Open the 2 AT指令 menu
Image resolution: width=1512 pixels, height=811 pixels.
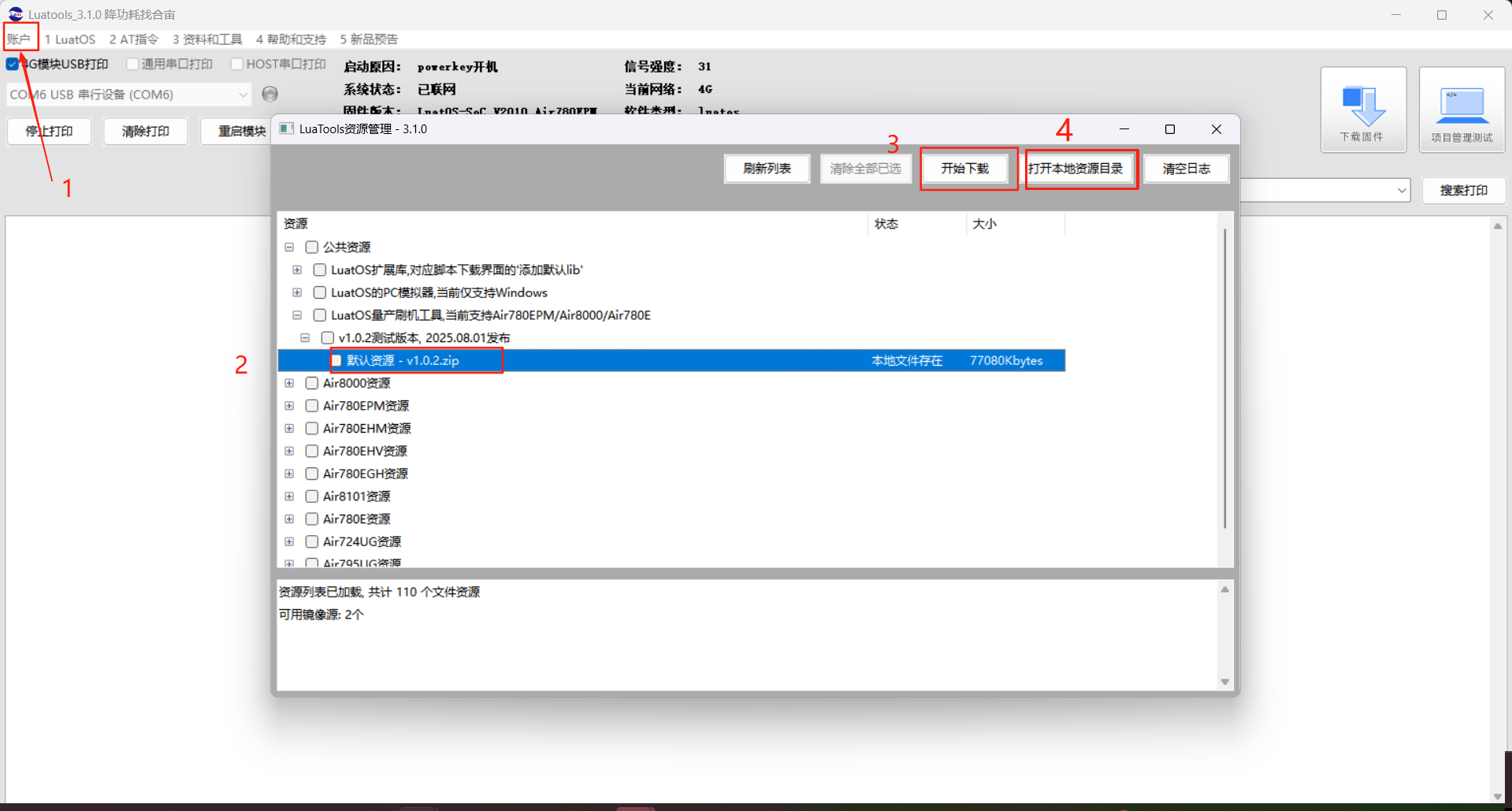[134, 39]
